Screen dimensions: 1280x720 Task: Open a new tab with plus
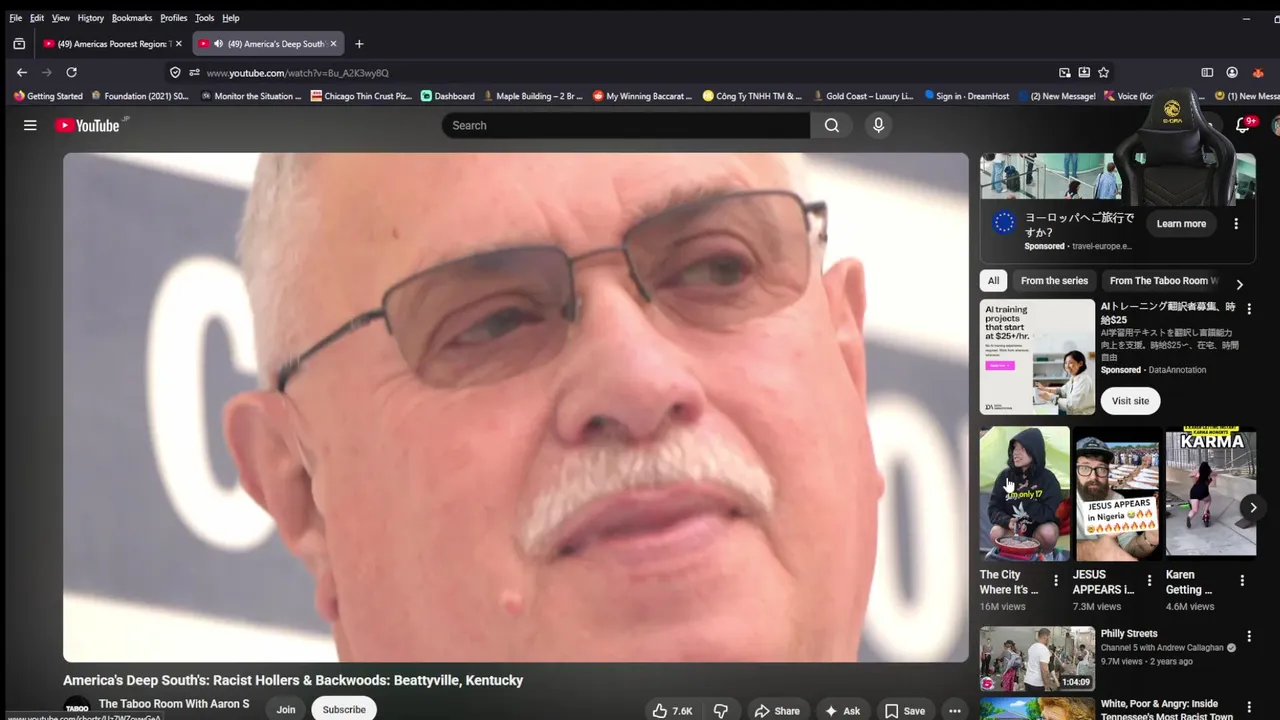click(x=359, y=44)
